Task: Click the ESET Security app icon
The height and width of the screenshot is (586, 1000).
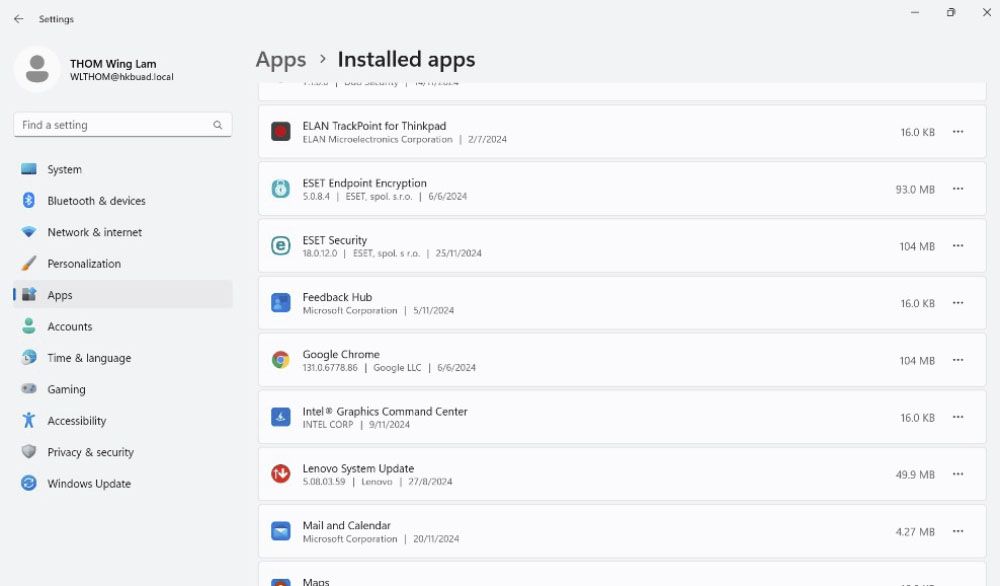Action: coord(281,246)
